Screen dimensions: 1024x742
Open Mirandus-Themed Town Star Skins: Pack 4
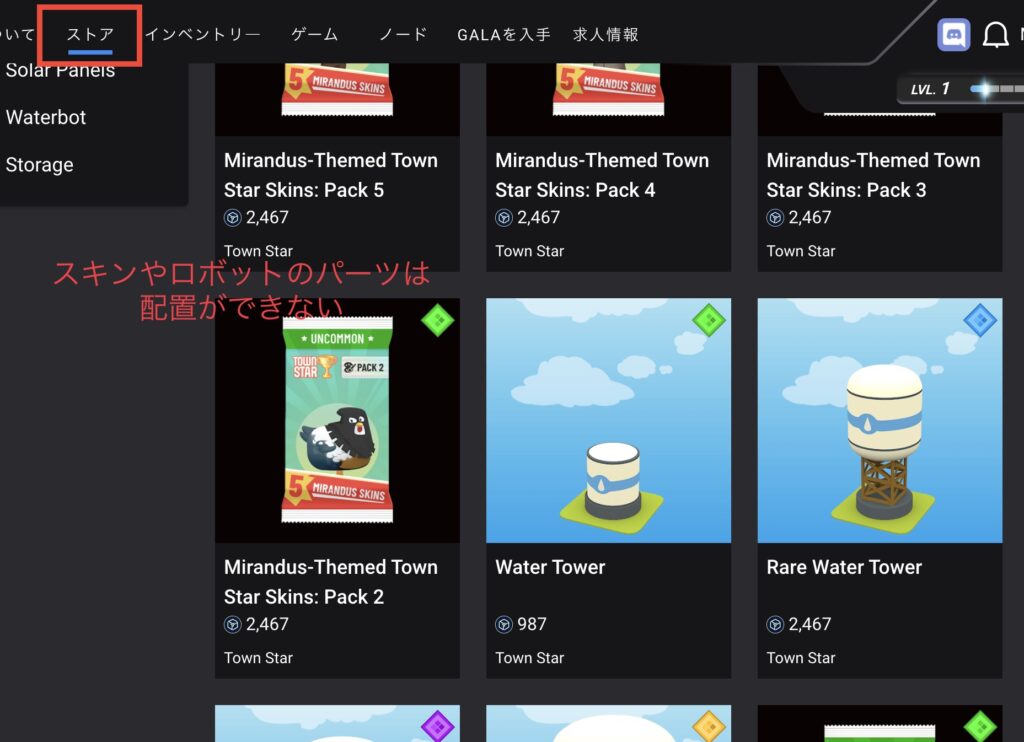click(x=601, y=175)
